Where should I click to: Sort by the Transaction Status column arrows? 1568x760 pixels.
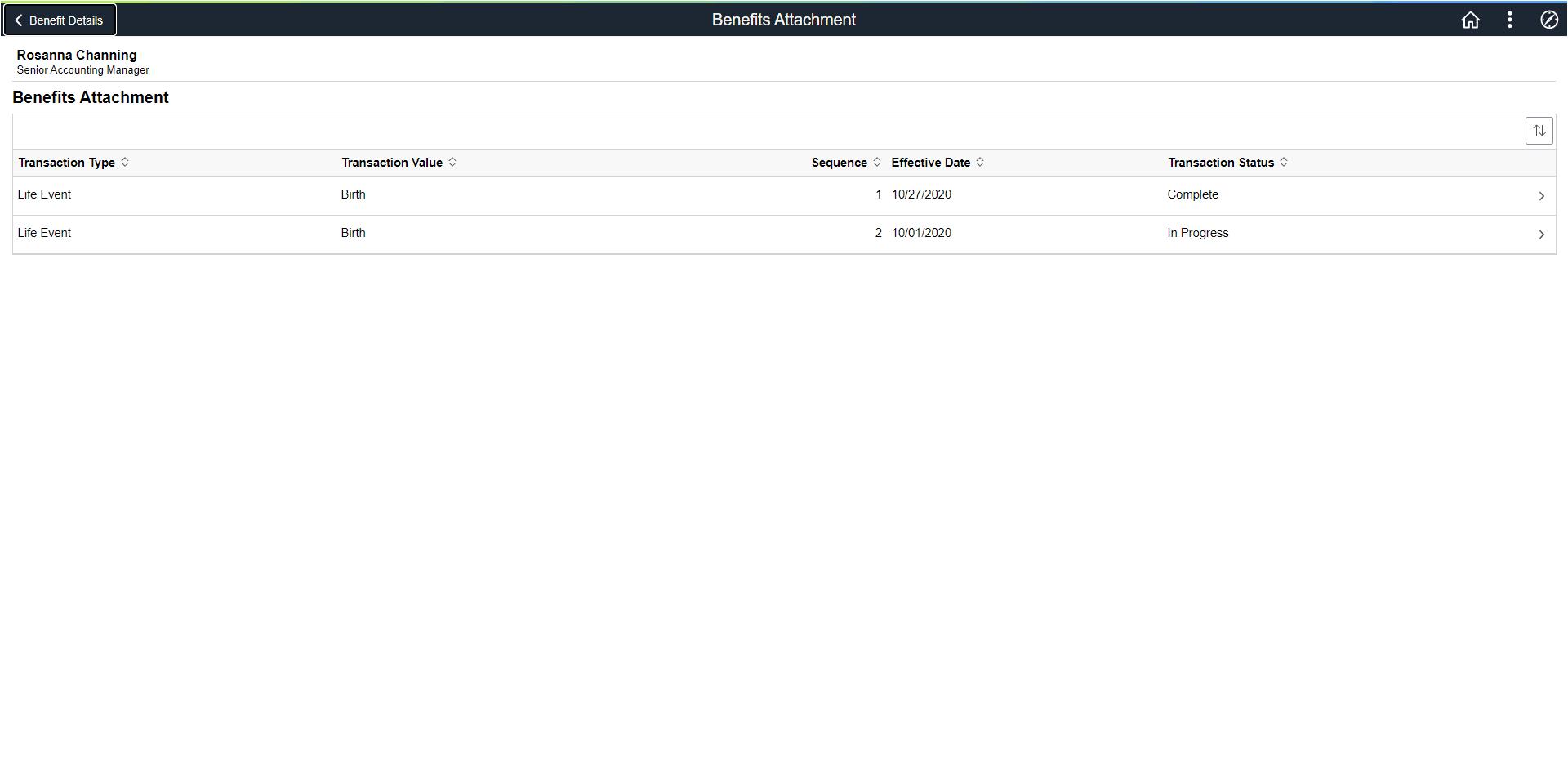pos(1283,162)
